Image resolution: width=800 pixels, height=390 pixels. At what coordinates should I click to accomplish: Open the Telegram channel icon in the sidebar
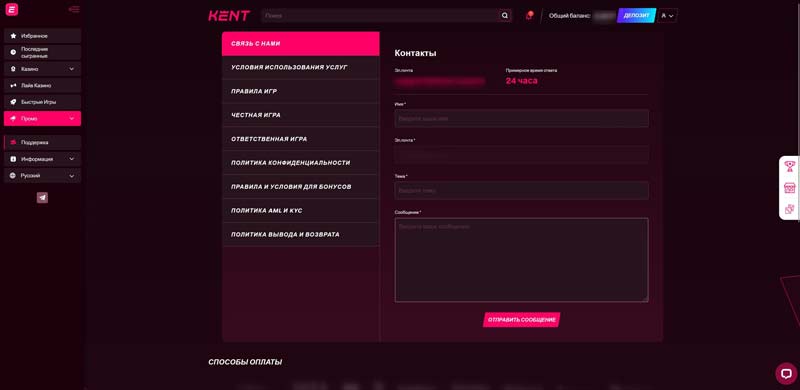(x=42, y=198)
